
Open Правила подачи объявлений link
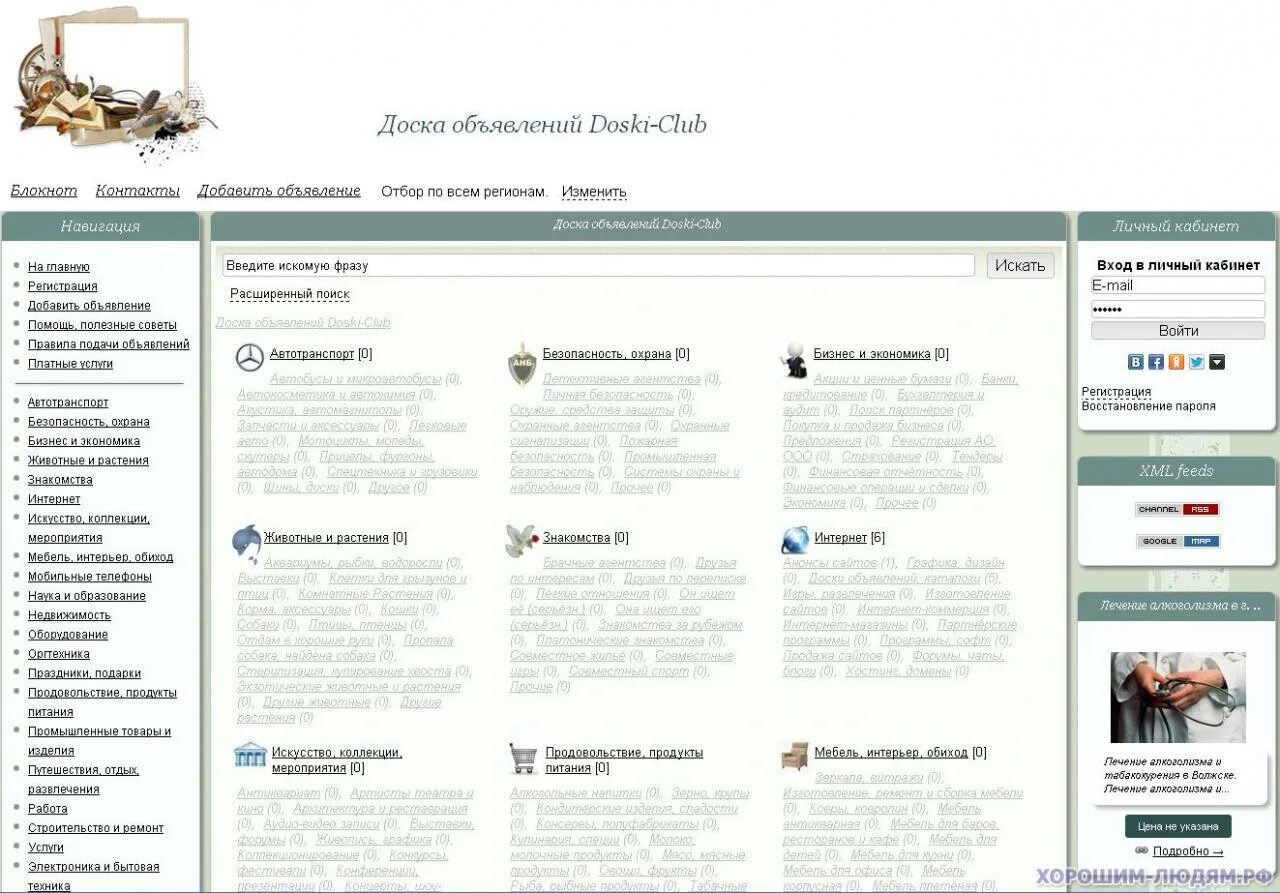(x=108, y=344)
